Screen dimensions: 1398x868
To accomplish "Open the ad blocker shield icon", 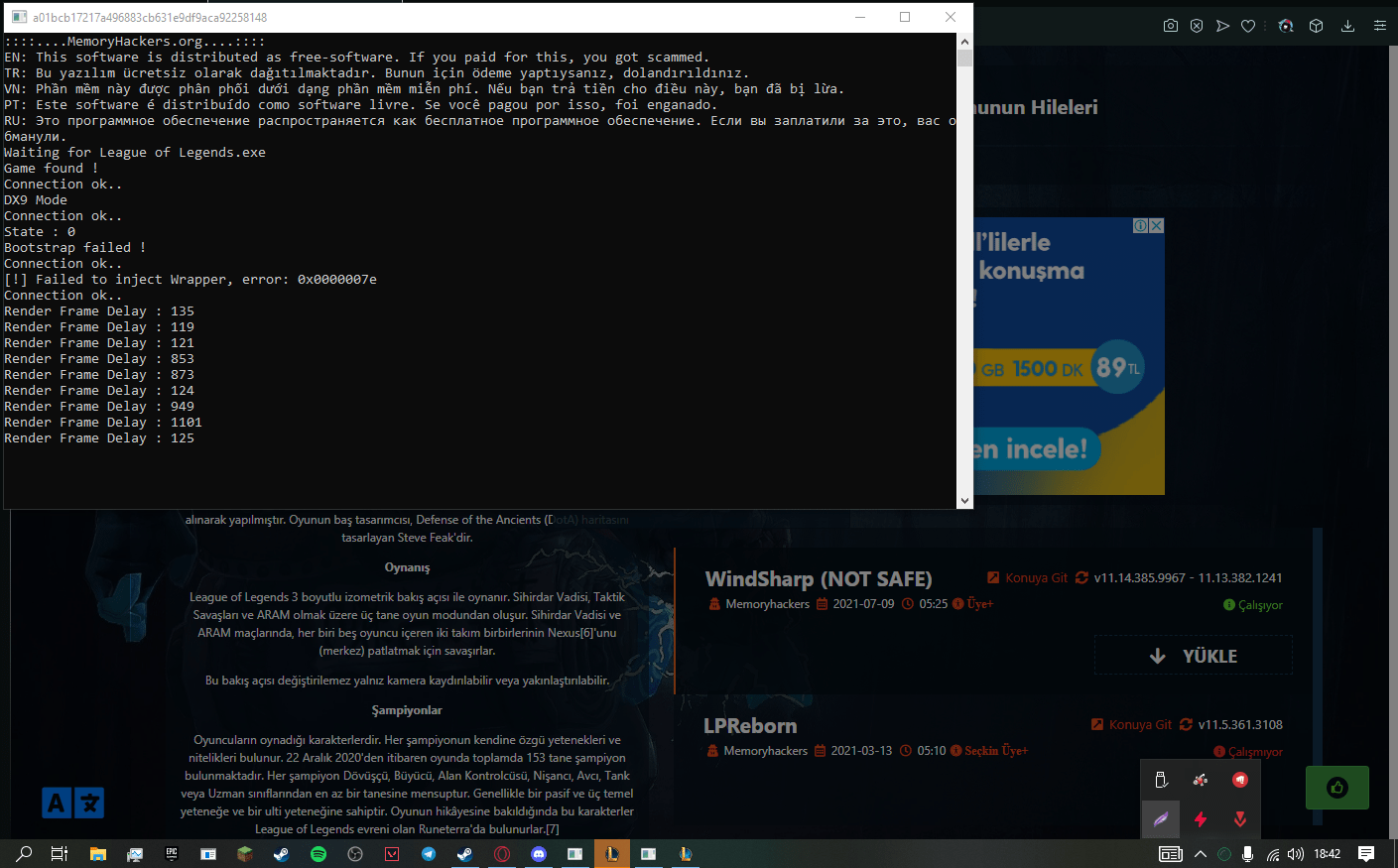I will coord(1197,26).
